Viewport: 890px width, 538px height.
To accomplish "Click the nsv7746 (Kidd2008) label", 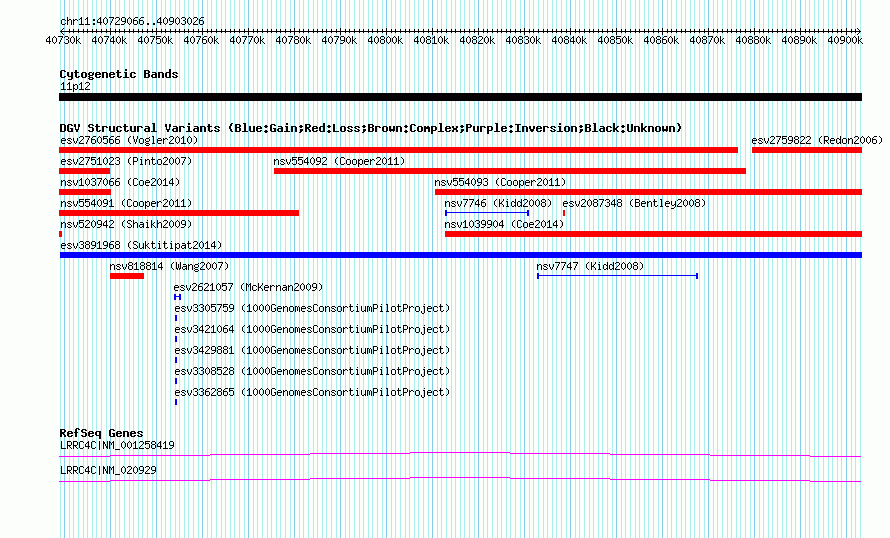I will [x=498, y=203].
